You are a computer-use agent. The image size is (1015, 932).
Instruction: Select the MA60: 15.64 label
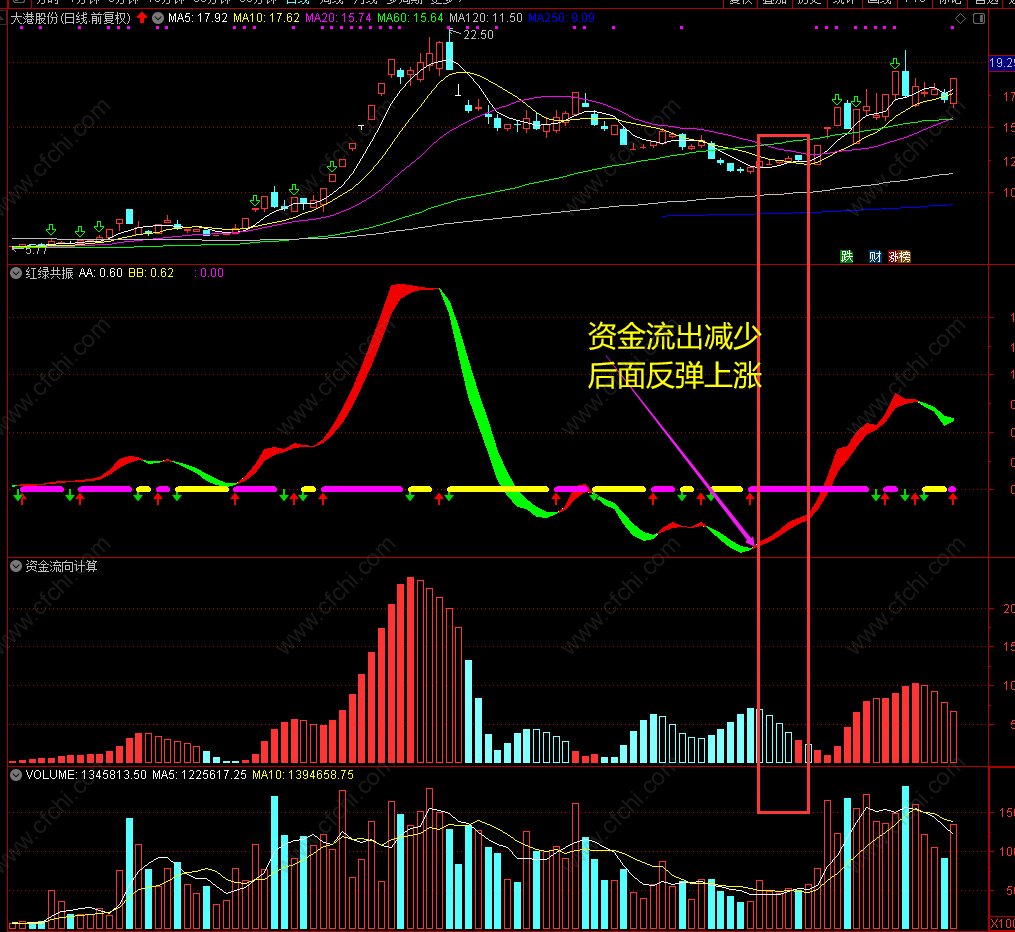410,18
